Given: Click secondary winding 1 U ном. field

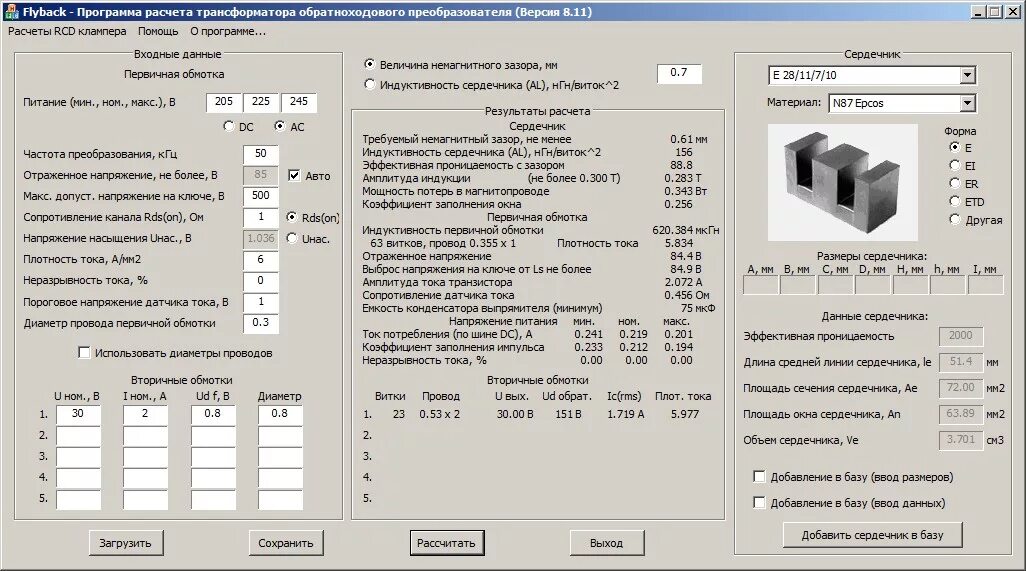Looking at the screenshot, I should pos(78,414).
